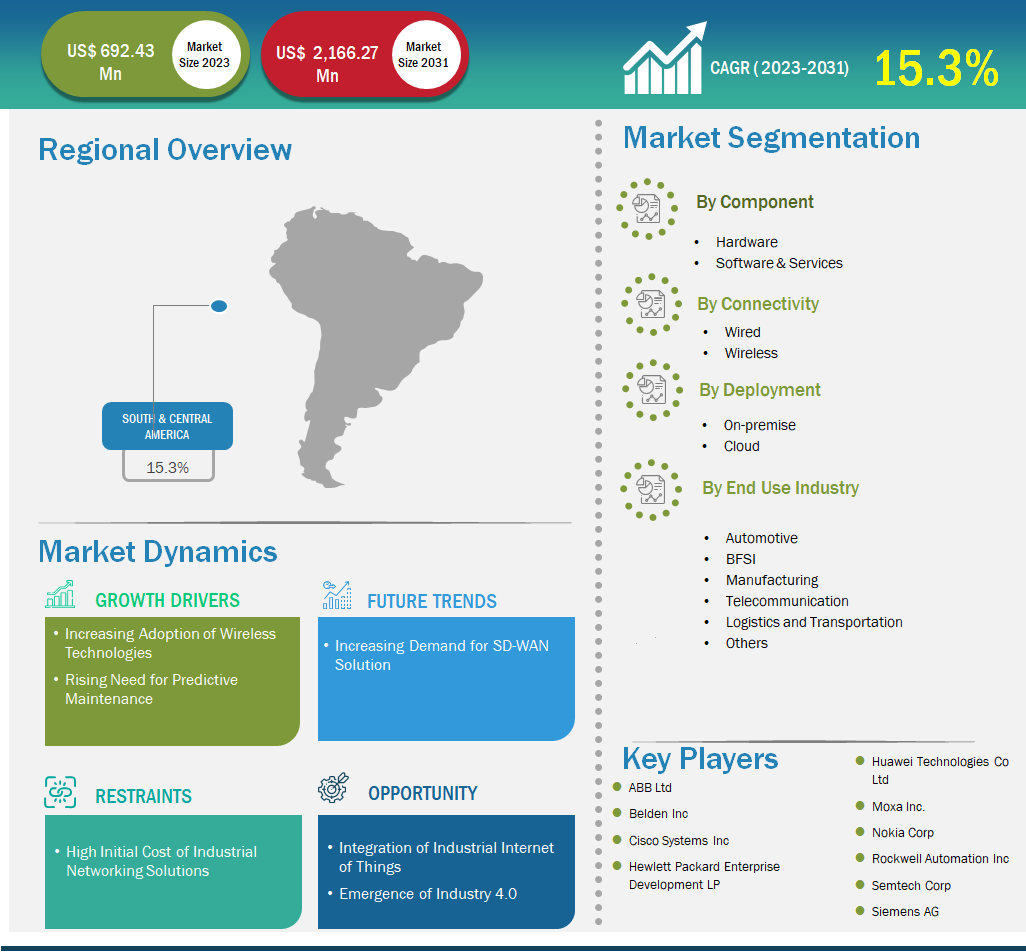Screen dimensions: 1026x952
Task: Open the Regional Overview heading
Action: (x=165, y=150)
